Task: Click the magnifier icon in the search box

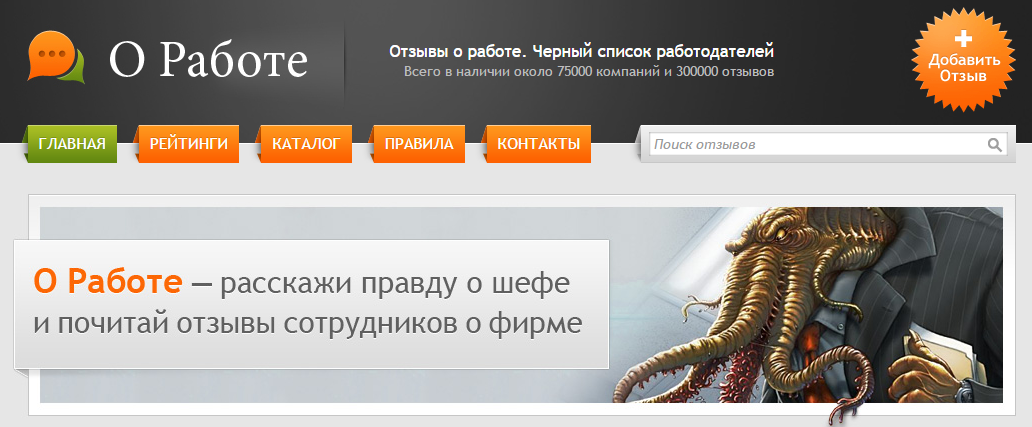Action: click(x=994, y=145)
